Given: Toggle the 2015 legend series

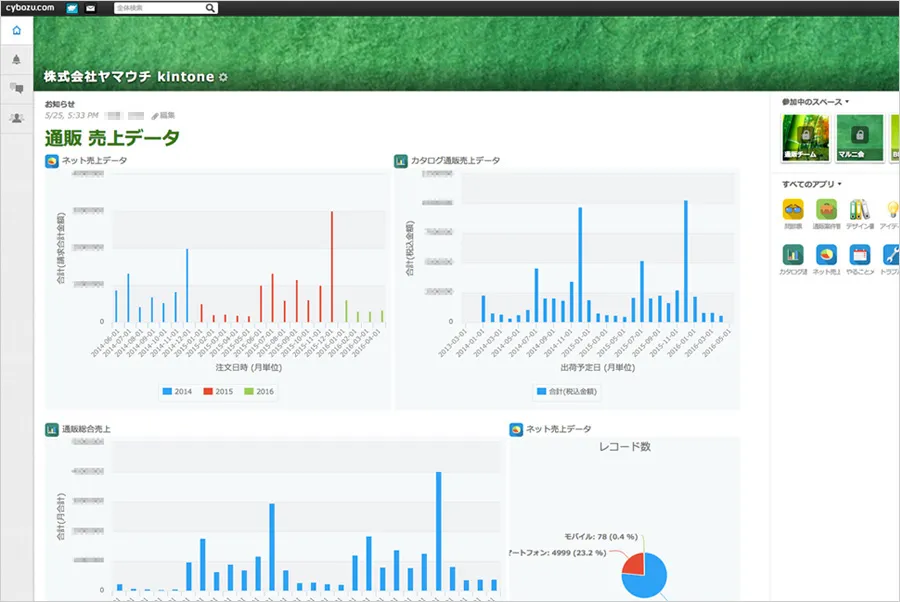Looking at the screenshot, I should point(218,391).
